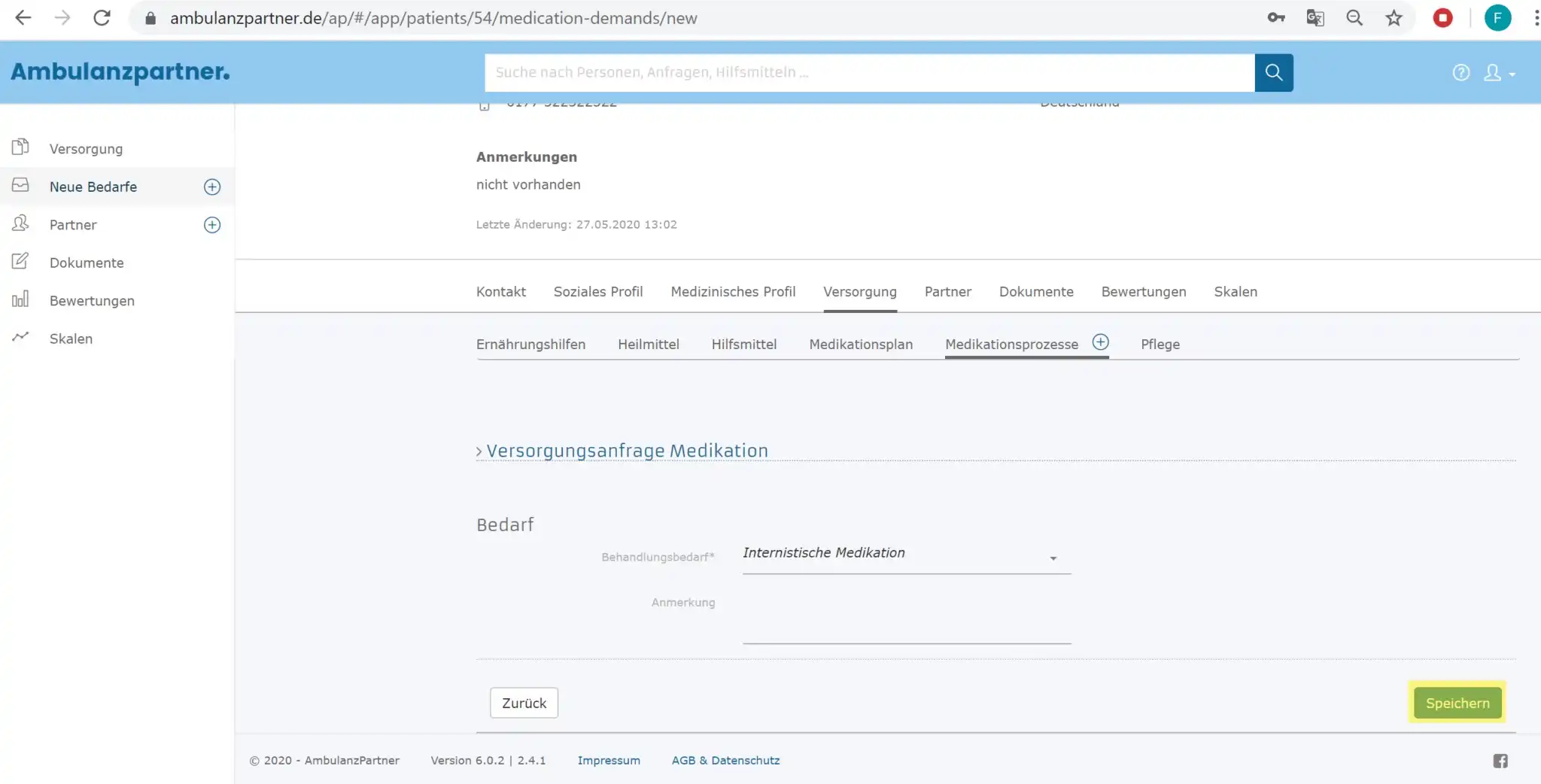Click the Ambulanzpartner logo
Viewport: 1541px width, 784px height.
(120, 71)
